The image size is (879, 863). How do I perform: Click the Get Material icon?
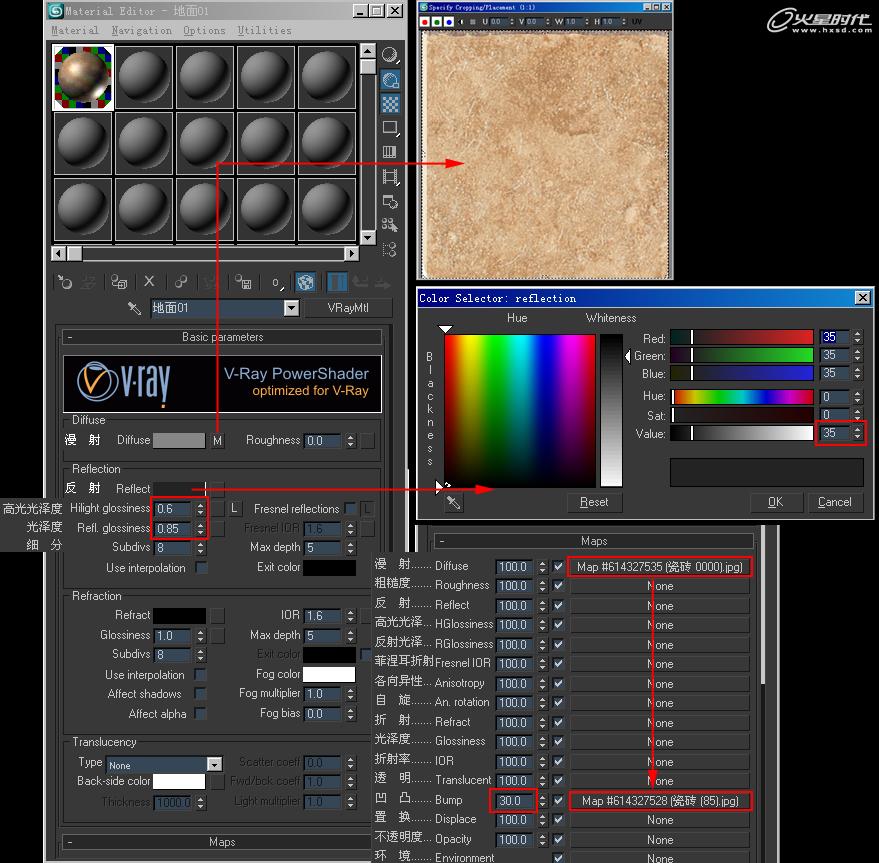(x=64, y=282)
